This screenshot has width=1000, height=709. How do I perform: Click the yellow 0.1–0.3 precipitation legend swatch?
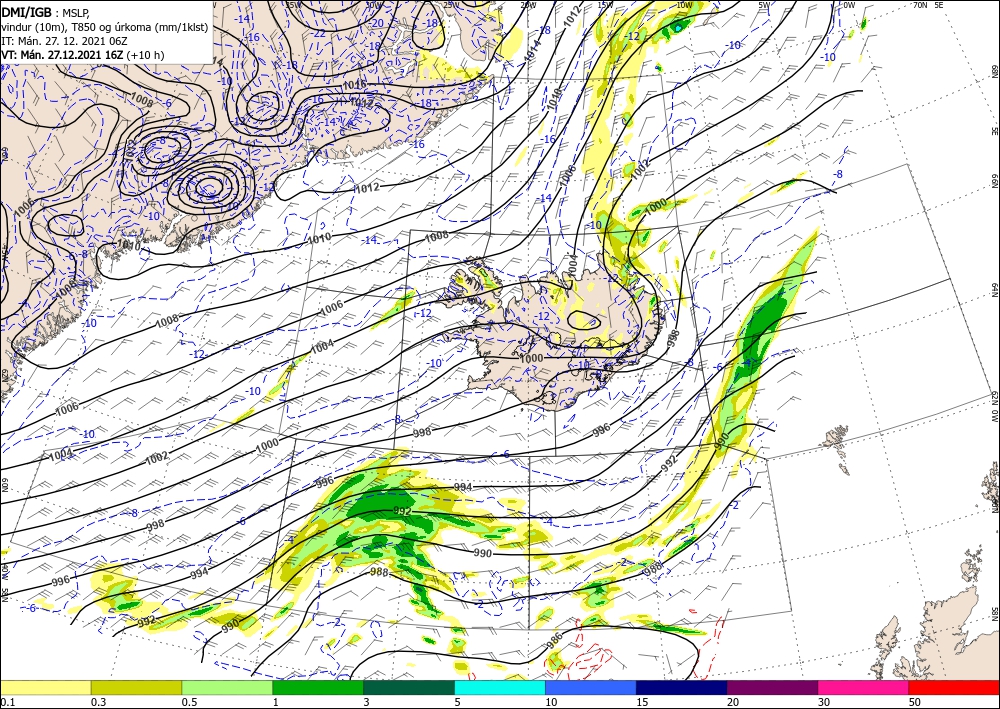45,687
